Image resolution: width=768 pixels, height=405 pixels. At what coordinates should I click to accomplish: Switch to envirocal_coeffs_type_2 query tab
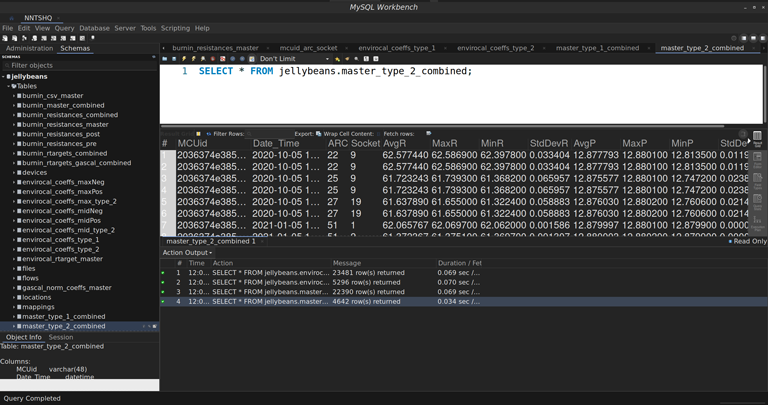click(x=496, y=48)
